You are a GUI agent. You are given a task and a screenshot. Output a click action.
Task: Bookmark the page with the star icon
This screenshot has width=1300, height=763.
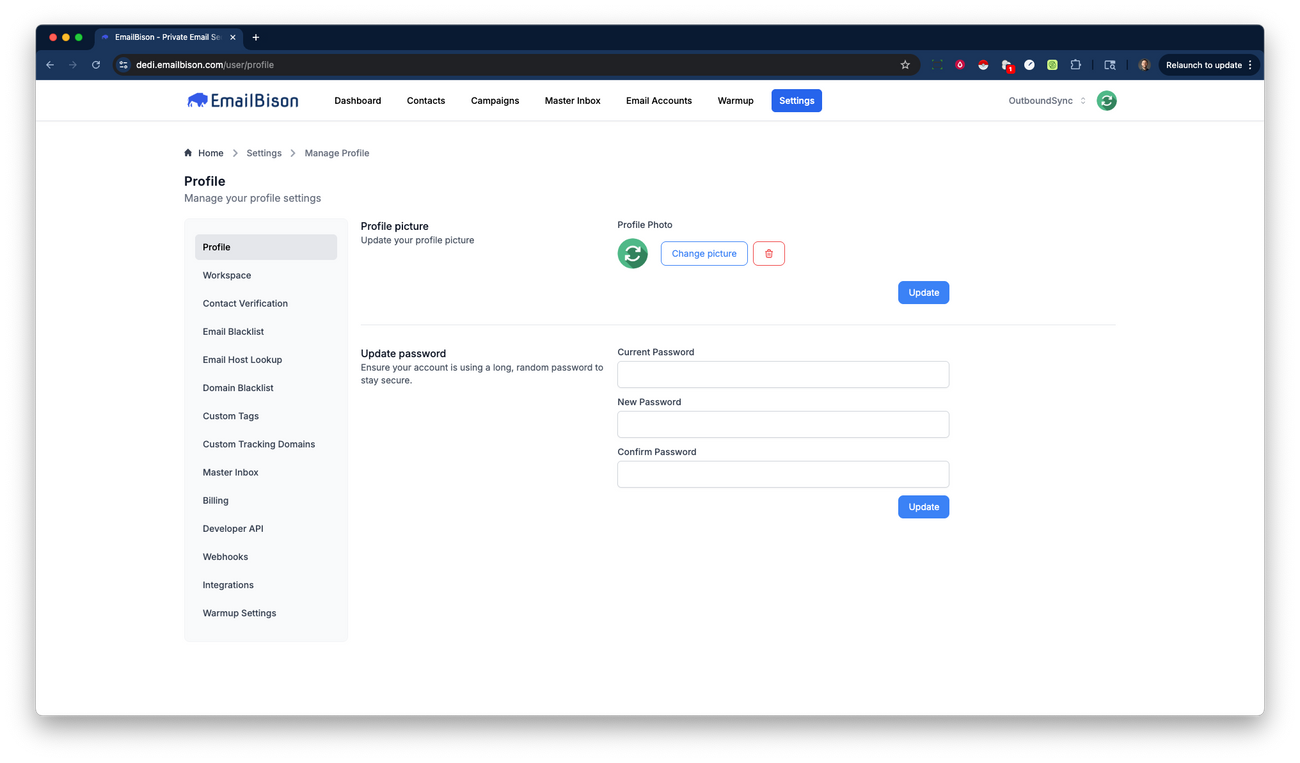coord(904,64)
